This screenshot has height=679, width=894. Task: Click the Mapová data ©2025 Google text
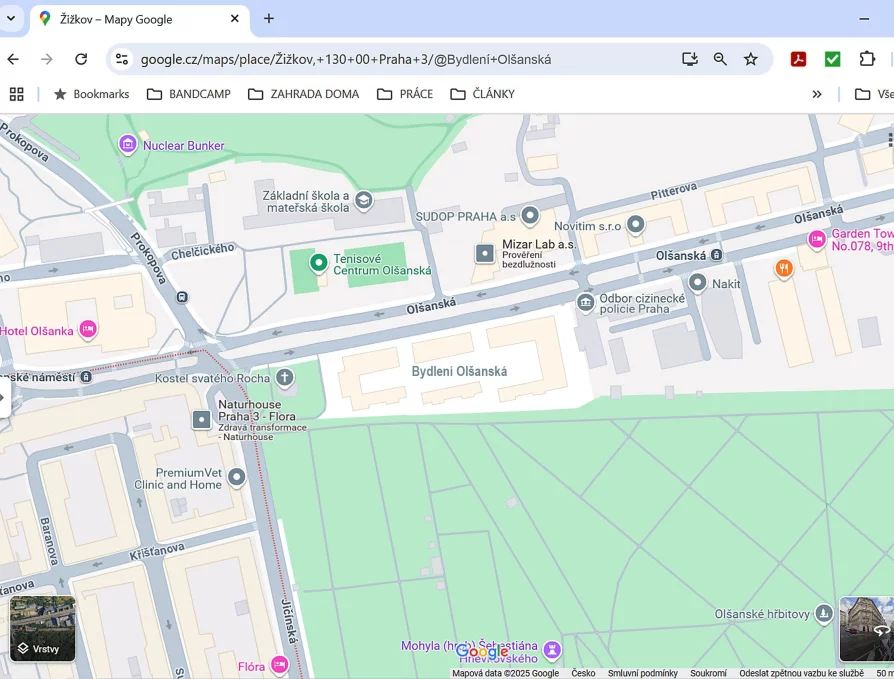pos(505,673)
